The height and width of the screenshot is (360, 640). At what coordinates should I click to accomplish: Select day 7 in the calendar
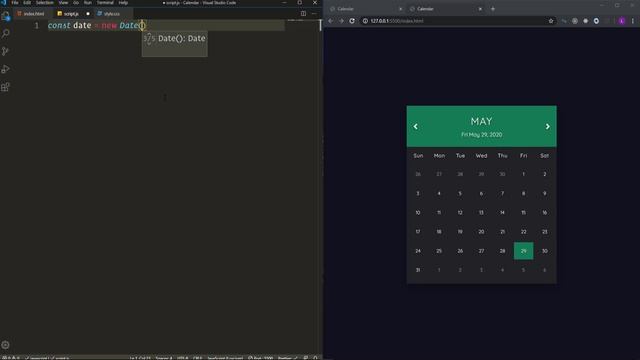point(502,193)
